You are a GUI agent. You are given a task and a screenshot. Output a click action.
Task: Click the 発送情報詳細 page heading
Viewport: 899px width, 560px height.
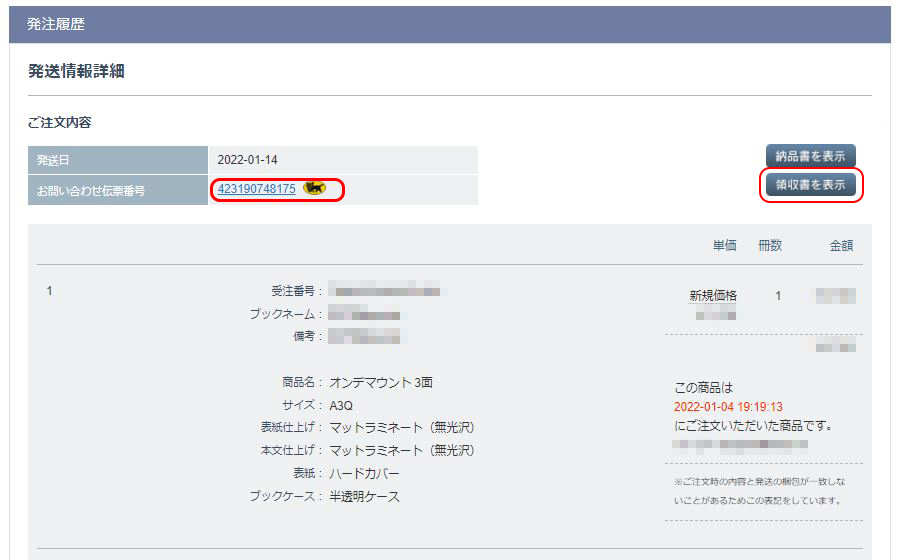coord(76,71)
